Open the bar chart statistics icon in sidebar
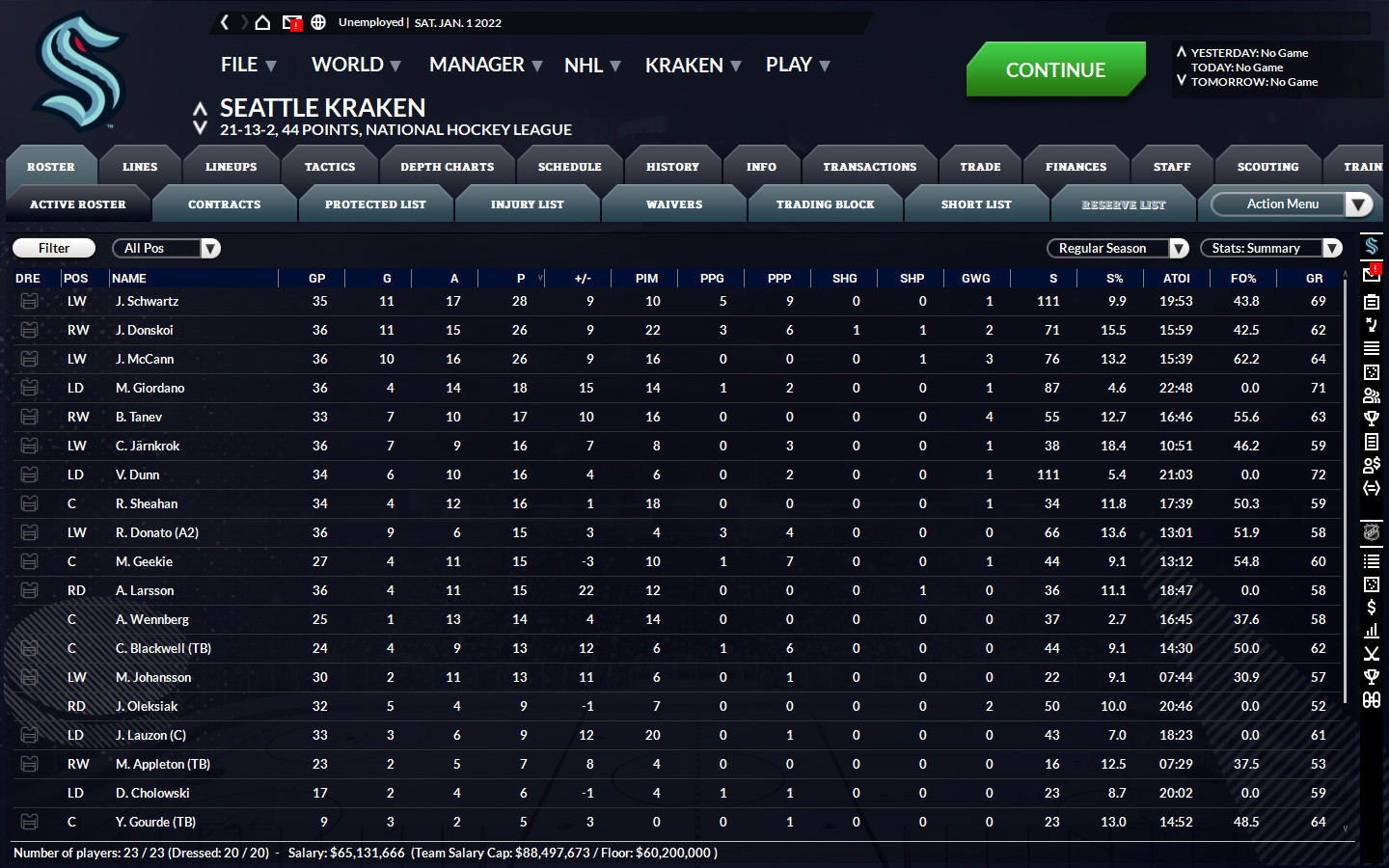 (x=1371, y=631)
